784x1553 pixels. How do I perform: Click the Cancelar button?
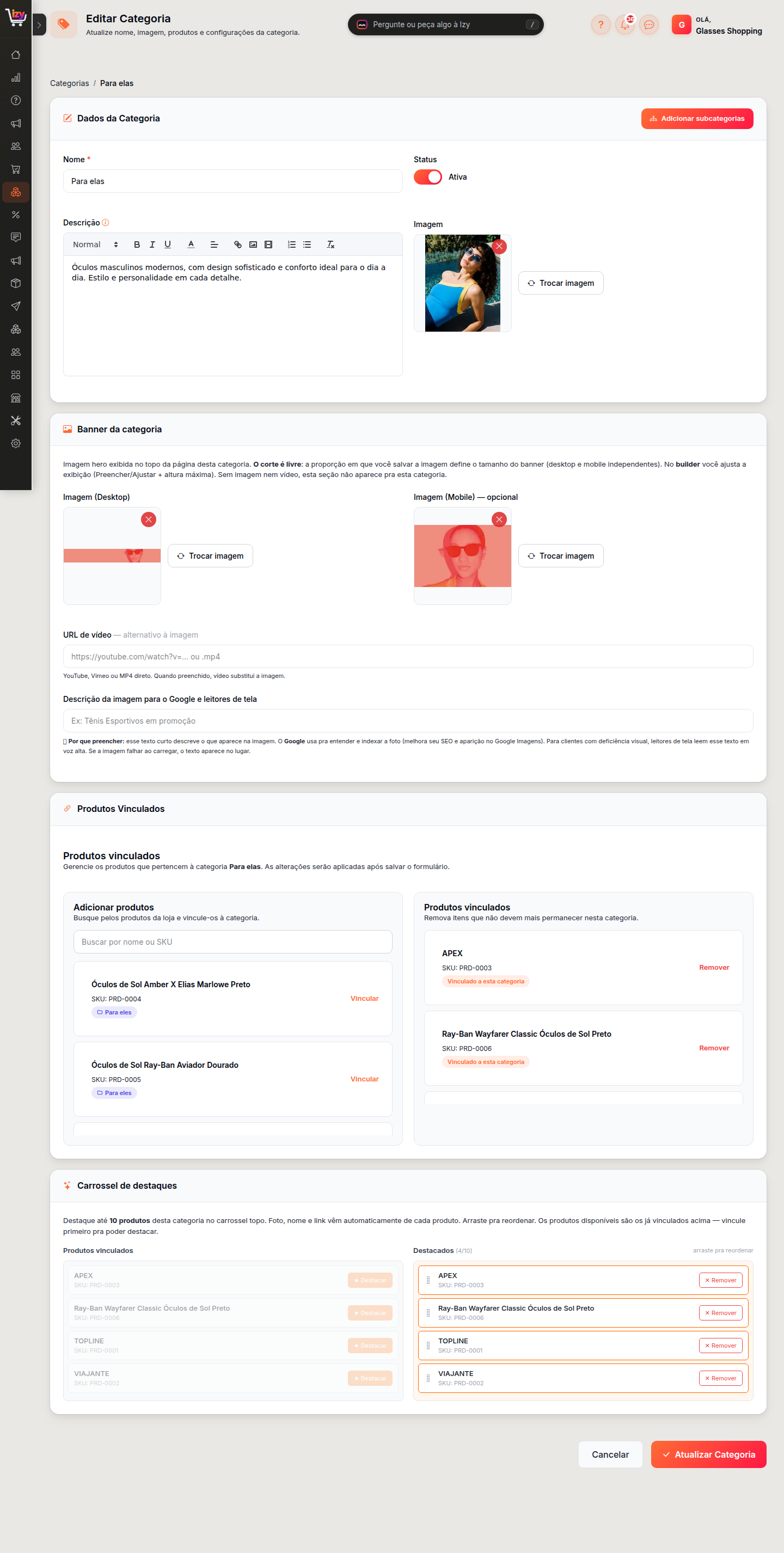[x=610, y=1455]
